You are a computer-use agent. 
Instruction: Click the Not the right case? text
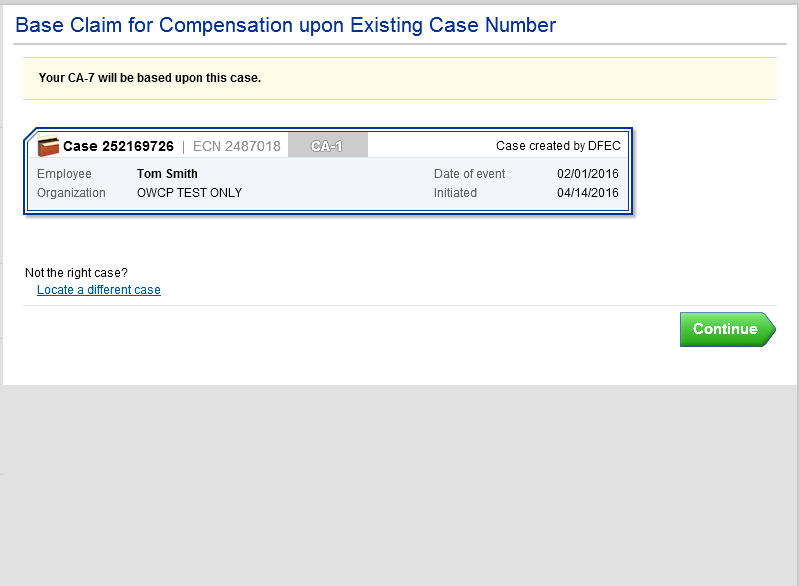(76, 272)
